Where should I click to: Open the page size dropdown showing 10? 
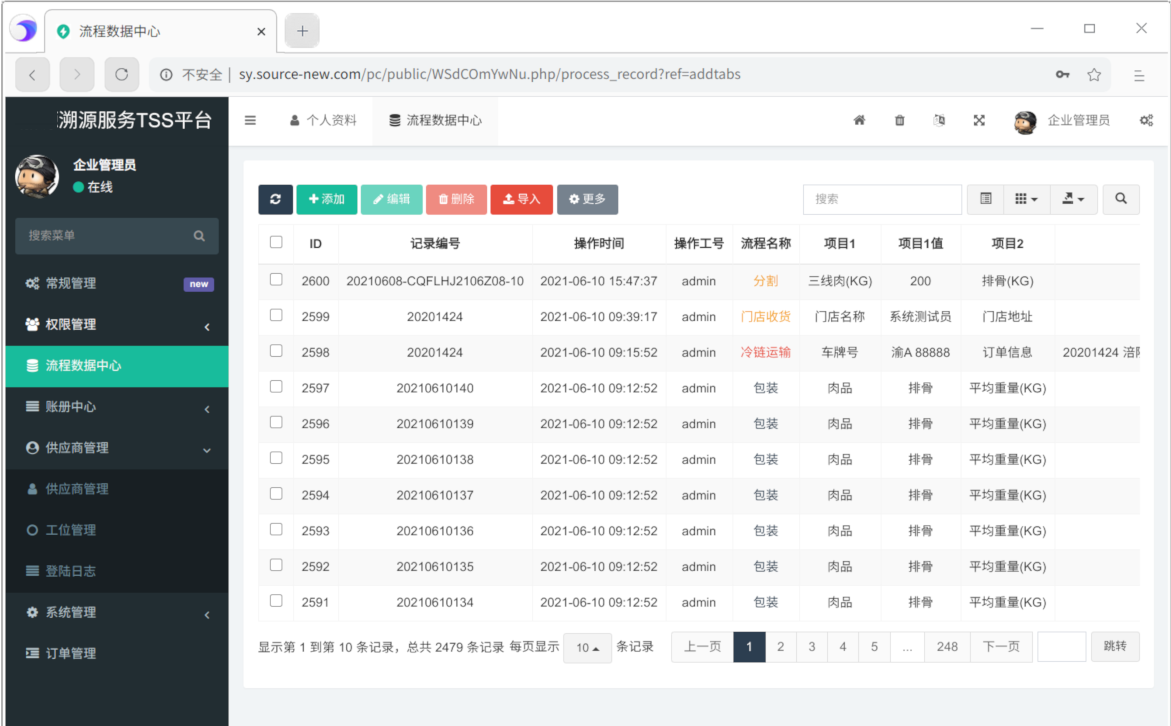pos(587,648)
